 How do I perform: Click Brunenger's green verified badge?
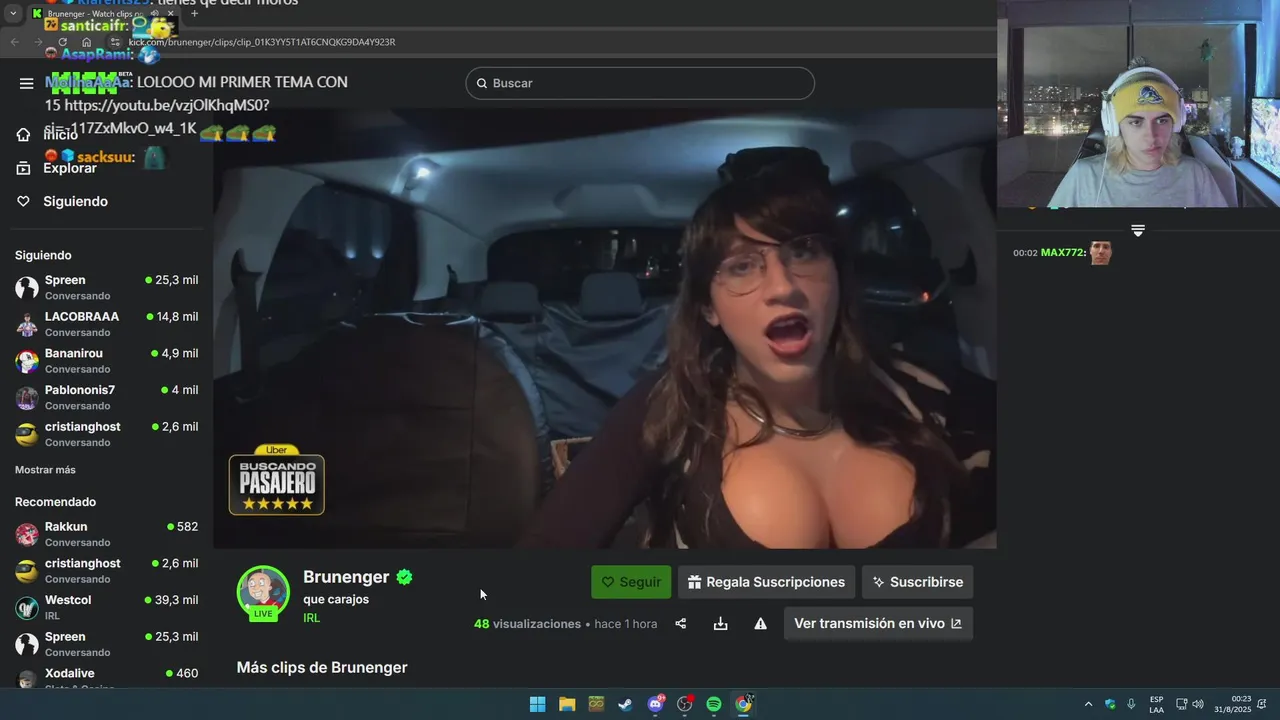pos(404,577)
